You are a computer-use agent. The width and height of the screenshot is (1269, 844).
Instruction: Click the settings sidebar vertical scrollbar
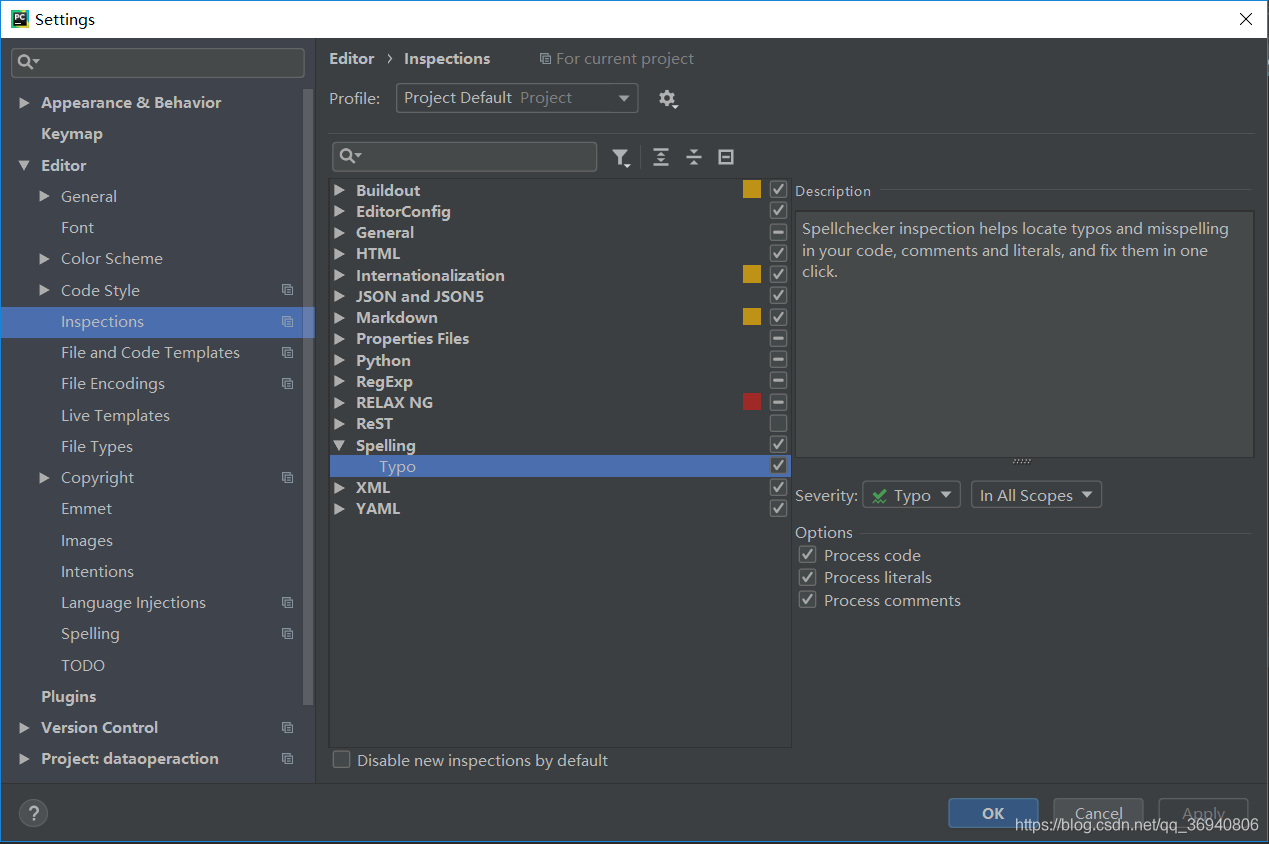point(309,396)
